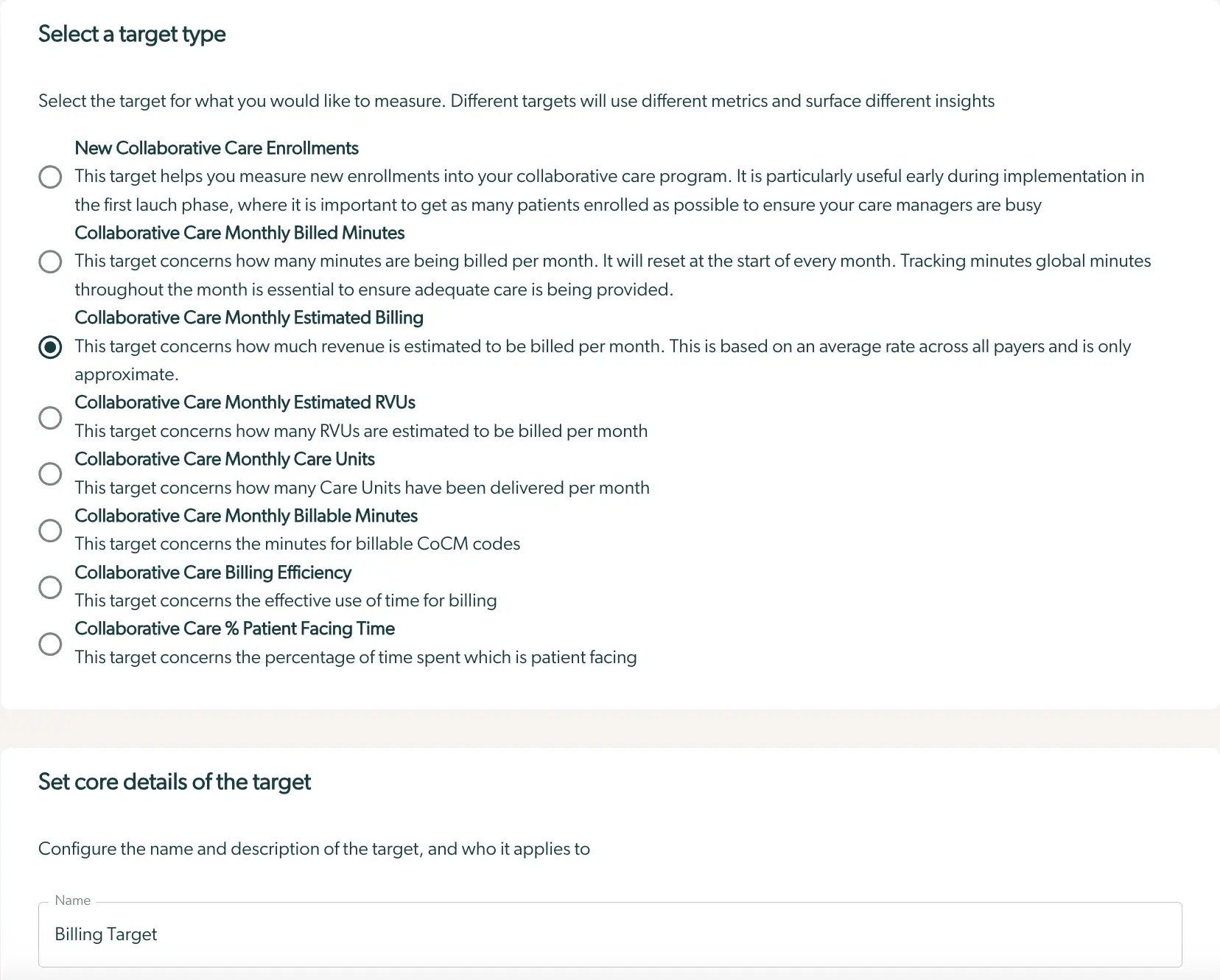The width and height of the screenshot is (1220, 980).
Task: Select Collaborative Care Monthly Estimated Billing option
Action: [50, 346]
